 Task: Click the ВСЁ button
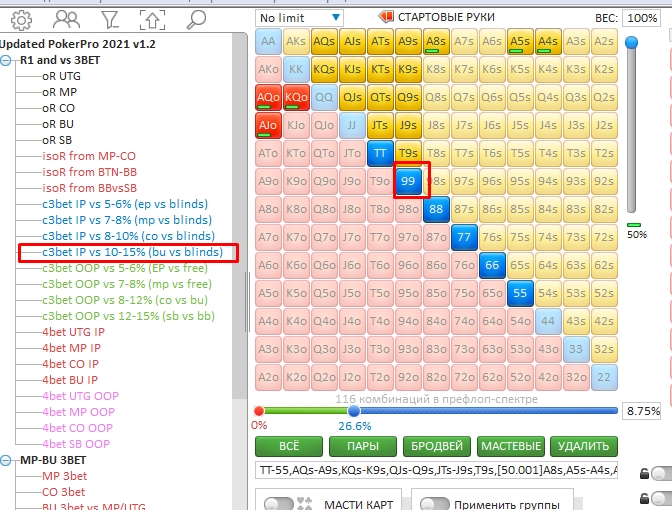coord(289,446)
